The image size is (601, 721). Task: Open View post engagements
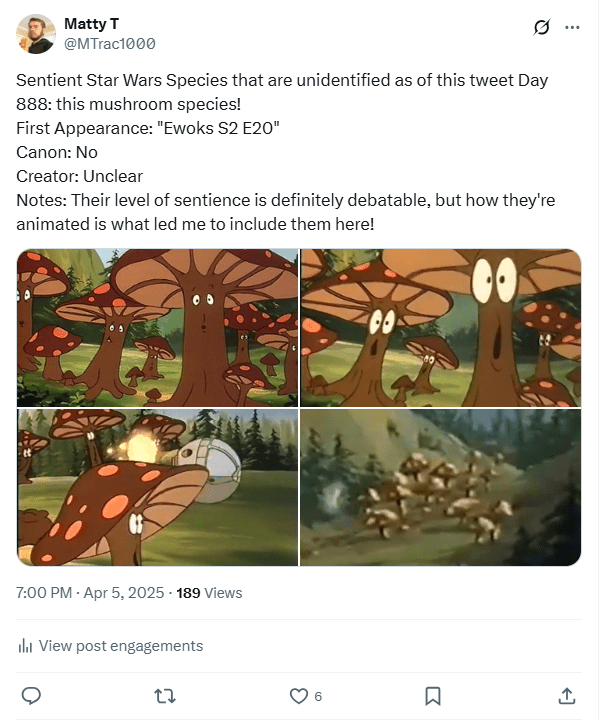point(120,646)
